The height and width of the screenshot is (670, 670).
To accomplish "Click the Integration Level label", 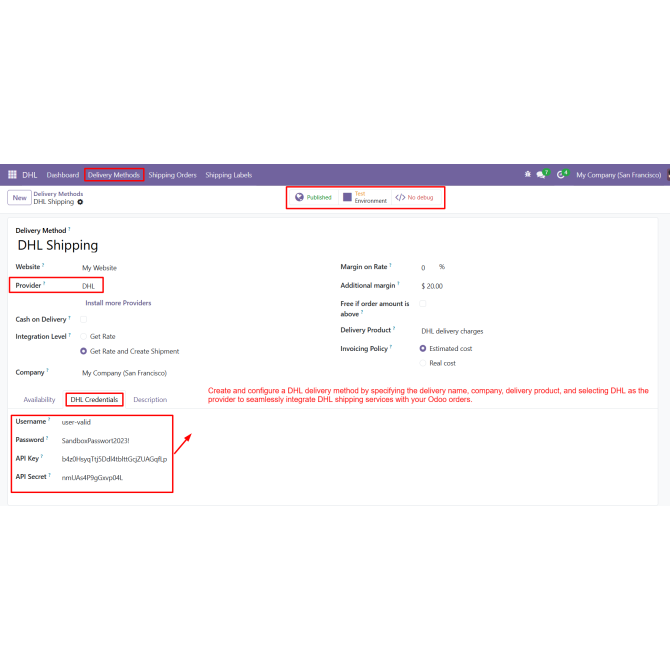I will pos(41,337).
